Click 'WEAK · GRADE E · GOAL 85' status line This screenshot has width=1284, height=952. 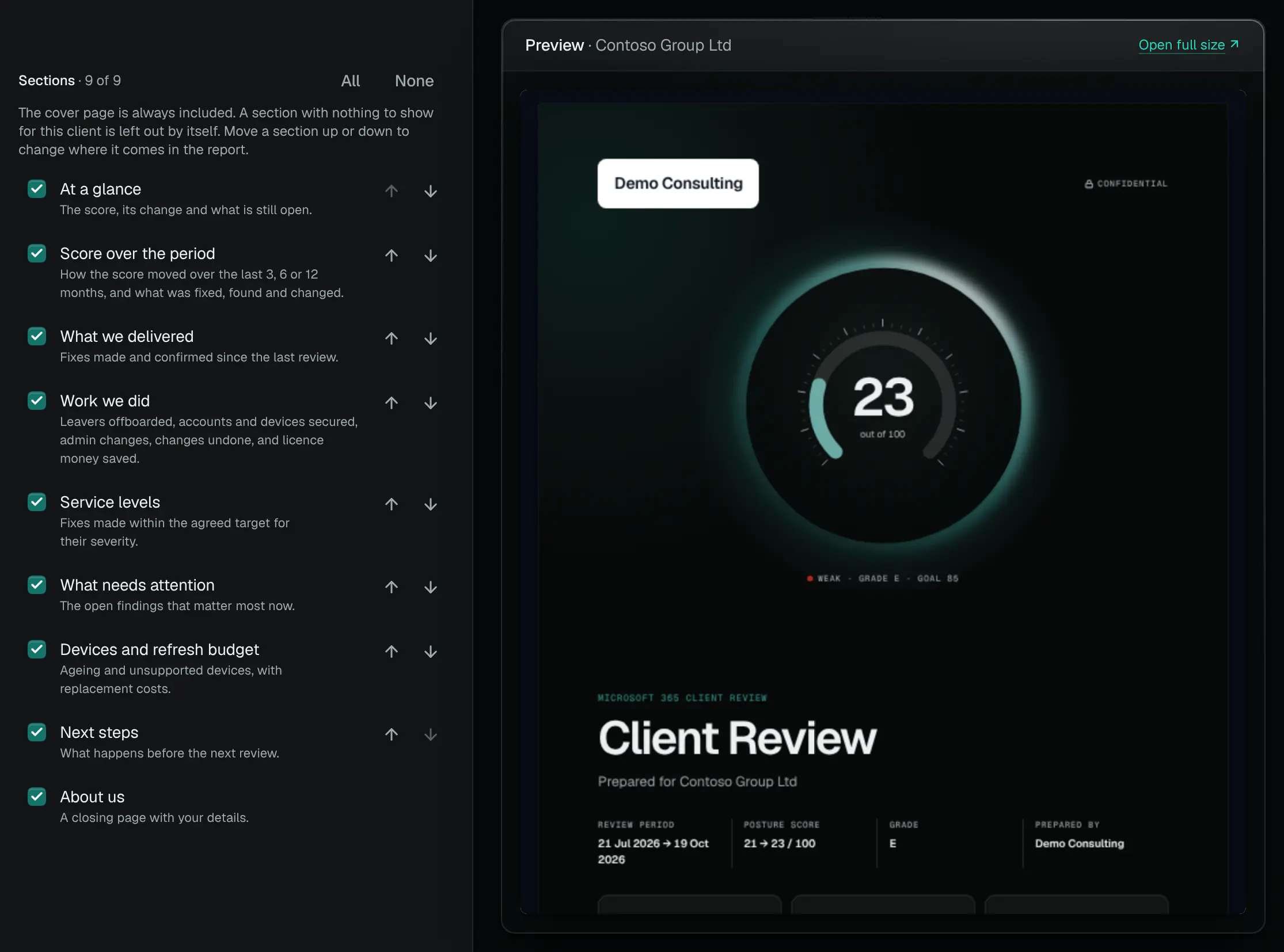click(x=883, y=578)
